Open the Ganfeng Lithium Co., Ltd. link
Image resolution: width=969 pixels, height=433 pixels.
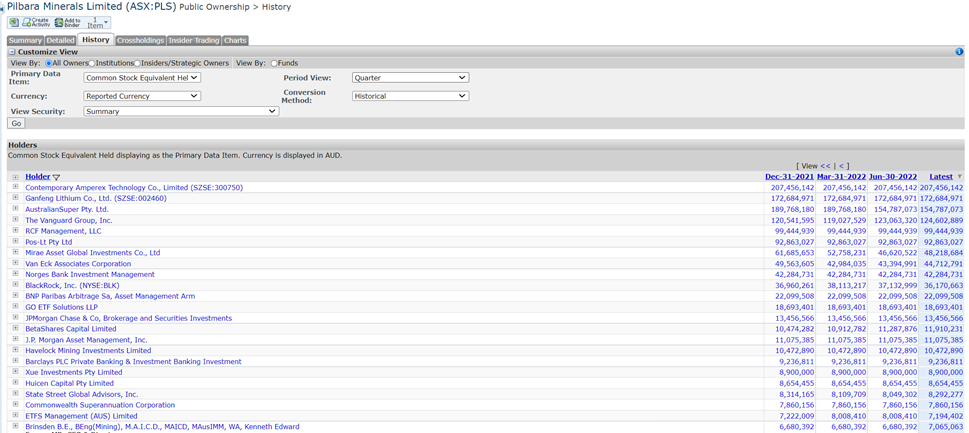(96, 198)
